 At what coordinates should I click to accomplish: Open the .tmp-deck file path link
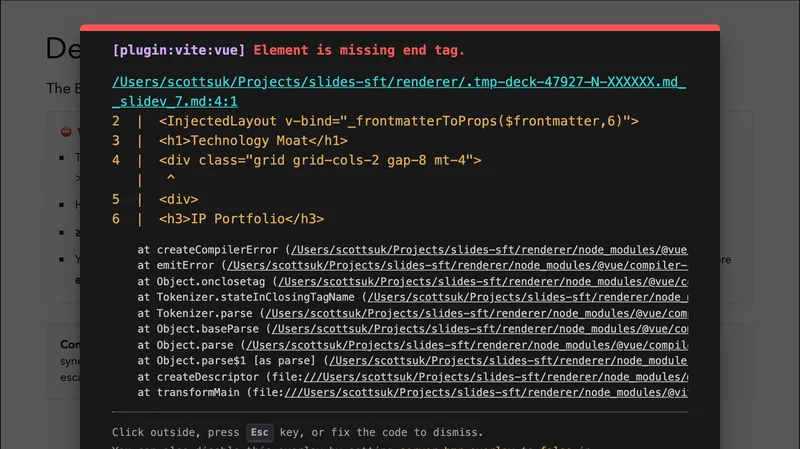click(x=399, y=82)
